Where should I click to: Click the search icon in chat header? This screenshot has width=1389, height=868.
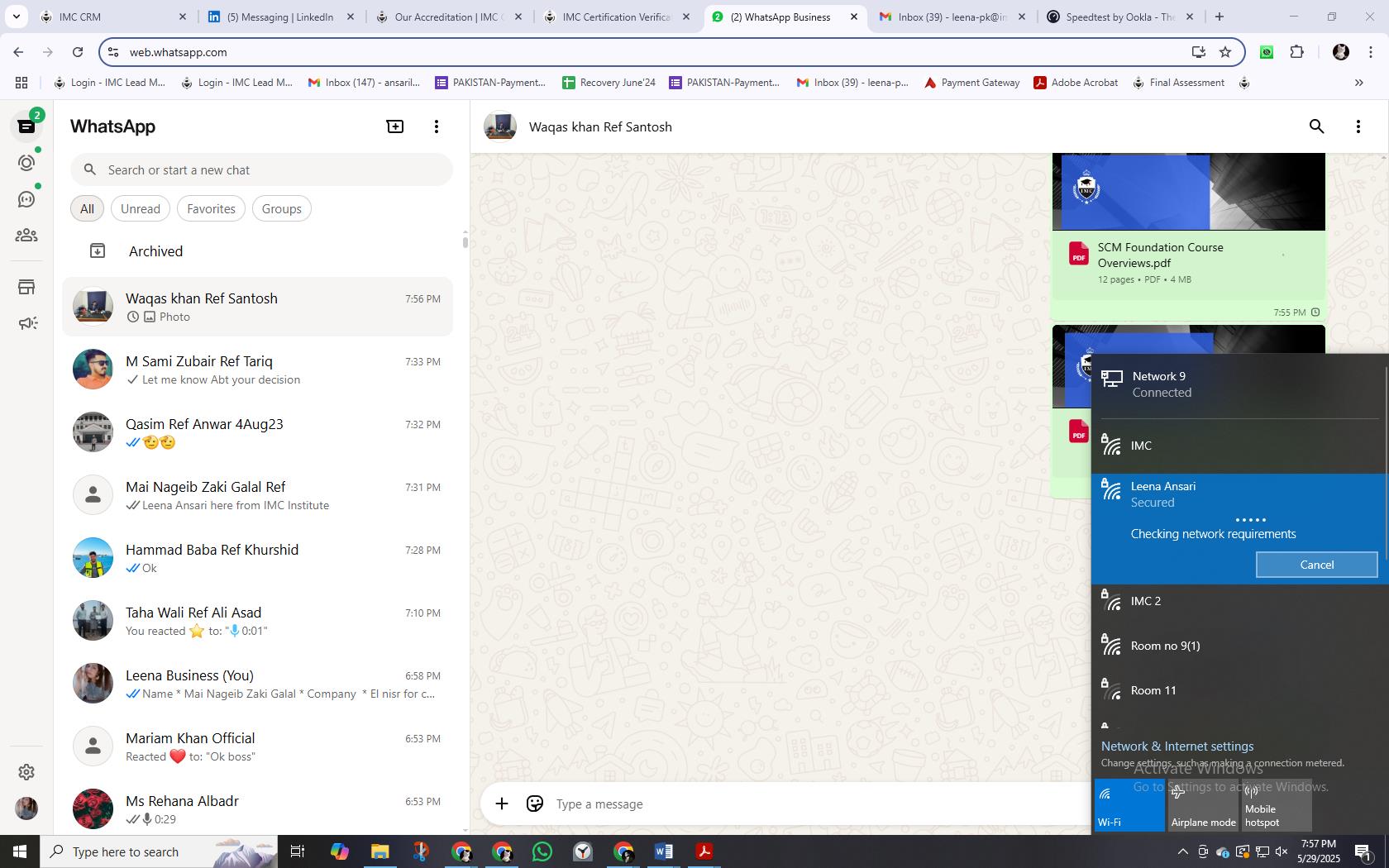tap(1317, 126)
